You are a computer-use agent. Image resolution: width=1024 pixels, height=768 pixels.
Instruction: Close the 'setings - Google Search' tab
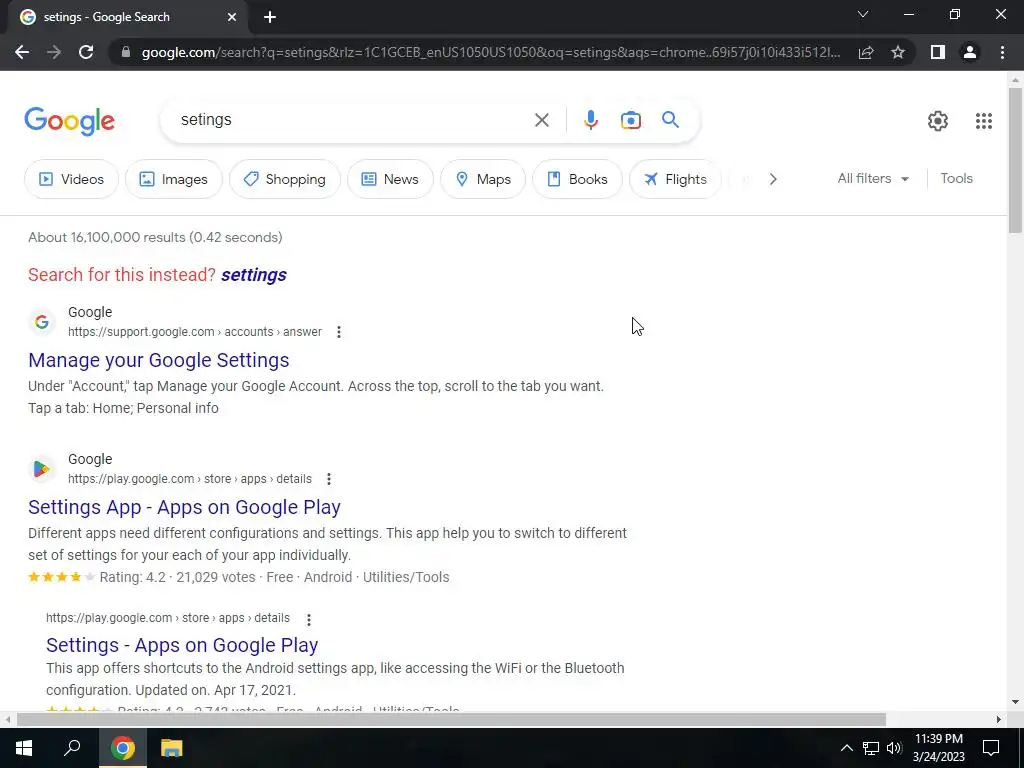point(232,17)
